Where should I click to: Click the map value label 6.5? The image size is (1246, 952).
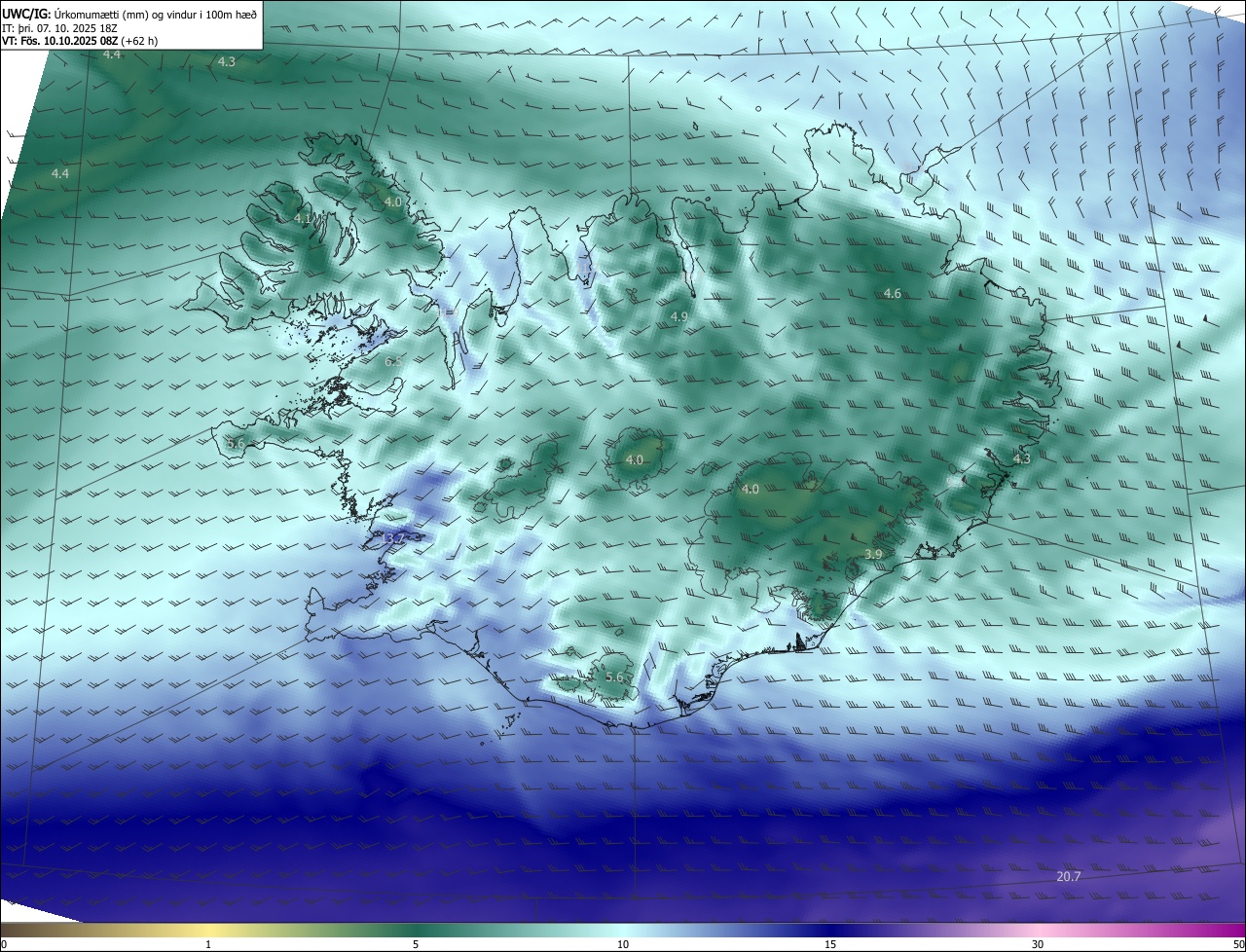[x=394, y=361]
